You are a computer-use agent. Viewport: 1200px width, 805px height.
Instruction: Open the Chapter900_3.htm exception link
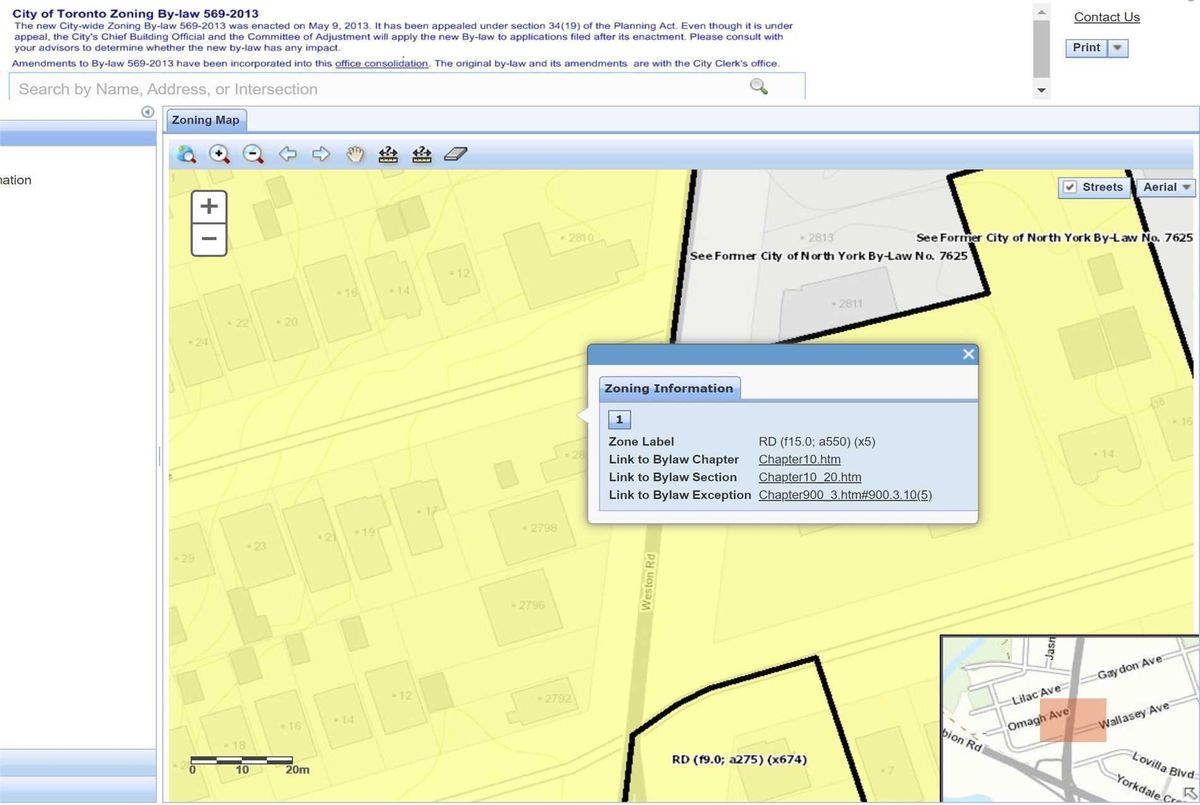click(x=846, y=495)
